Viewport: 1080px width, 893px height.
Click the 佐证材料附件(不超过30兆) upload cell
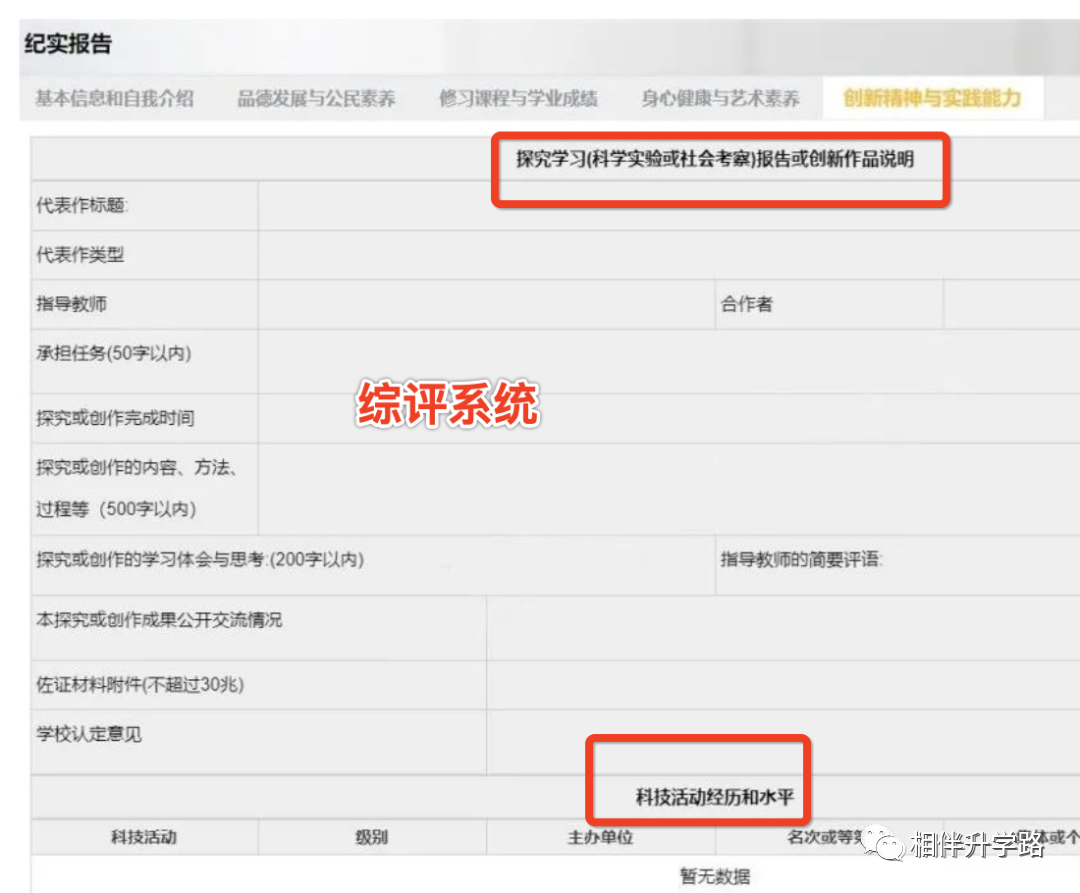coord(780,683)
